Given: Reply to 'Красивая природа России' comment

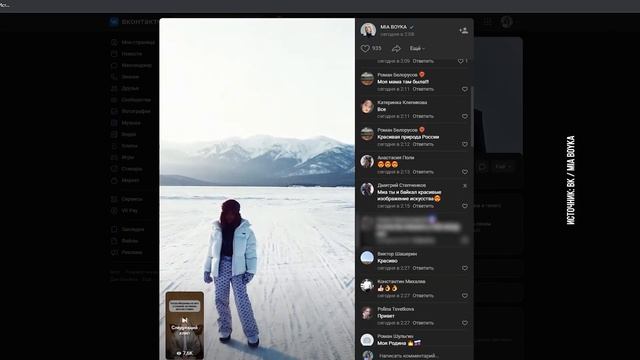Looking at the screenshot, I should 423,144.
